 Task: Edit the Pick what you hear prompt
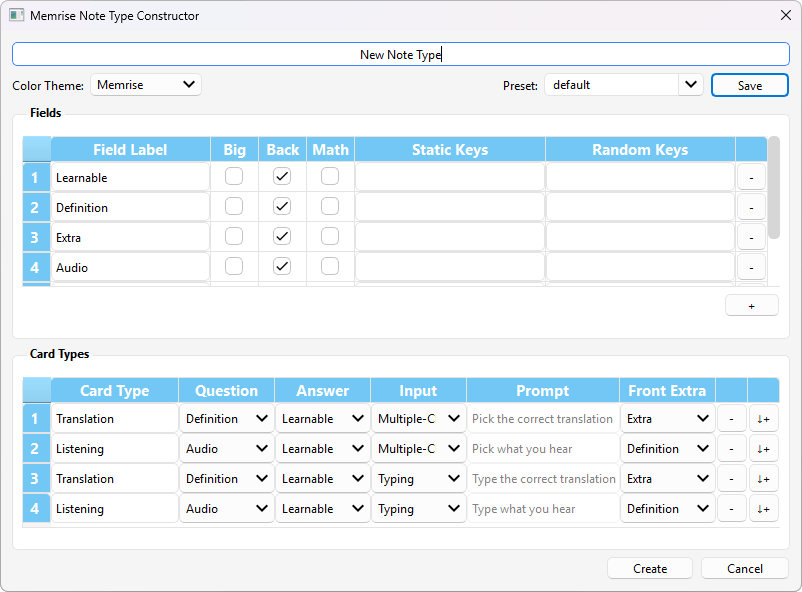pos(543,449)
